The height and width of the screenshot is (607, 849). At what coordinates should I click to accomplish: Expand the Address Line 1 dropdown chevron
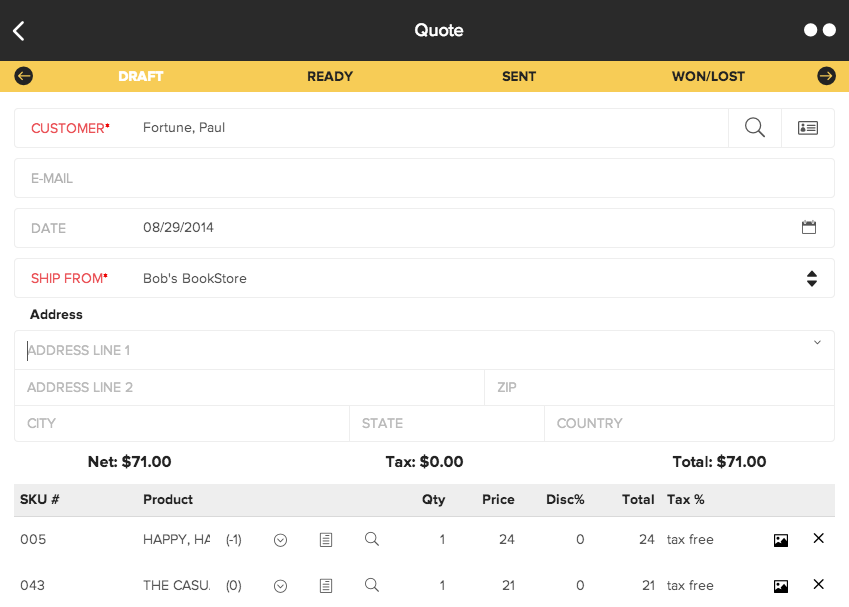pos(817,343)
